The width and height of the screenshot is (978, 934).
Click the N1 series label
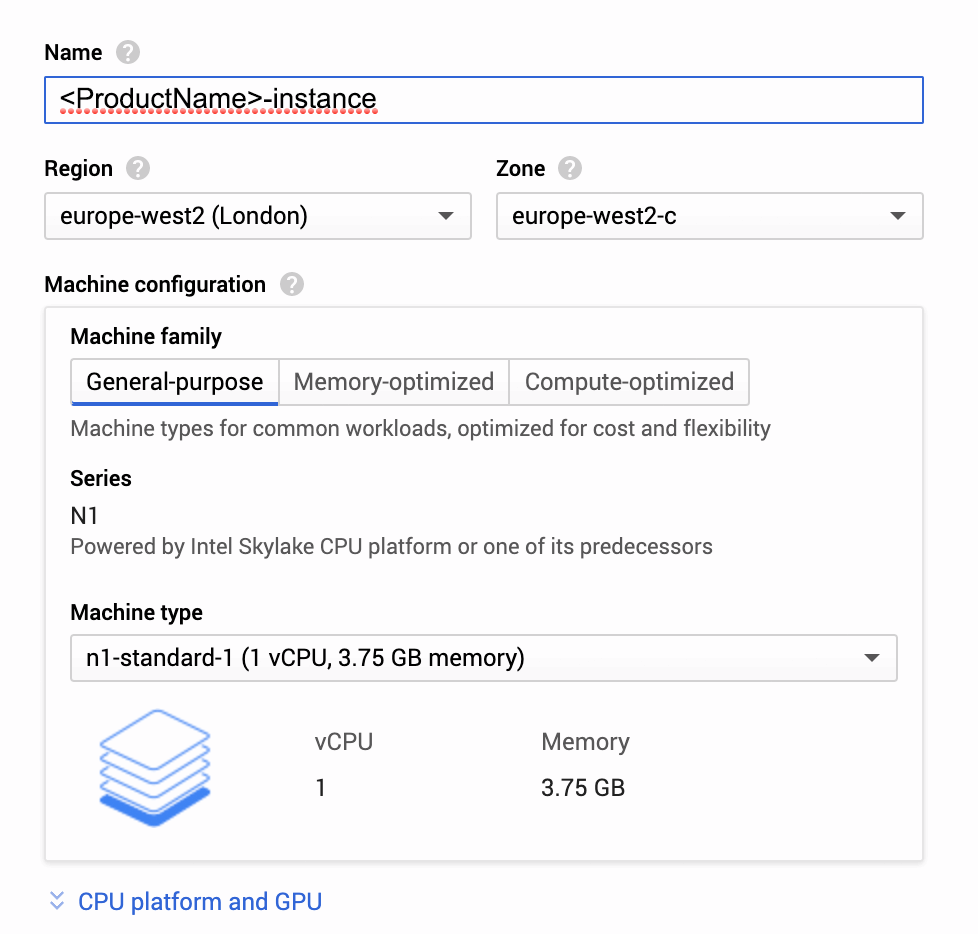click(85, 517)
